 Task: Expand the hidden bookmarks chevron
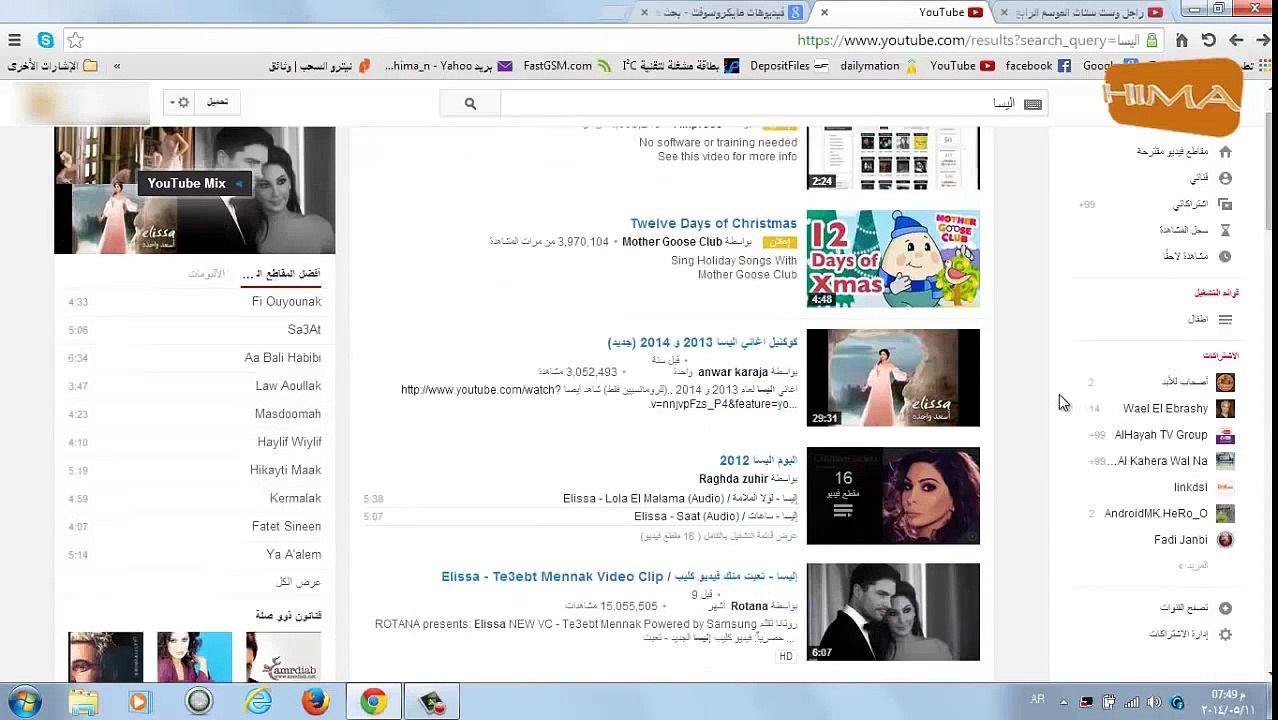[117, 66]
